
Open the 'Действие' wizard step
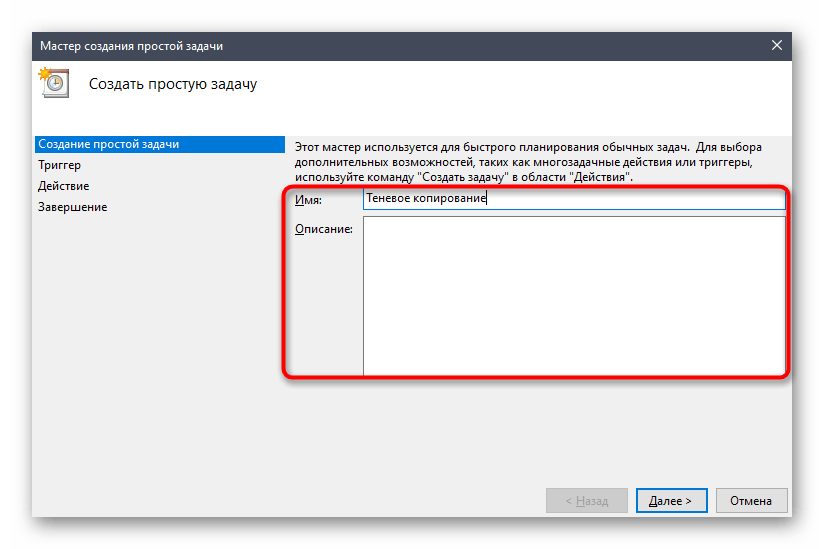point(64,186)
